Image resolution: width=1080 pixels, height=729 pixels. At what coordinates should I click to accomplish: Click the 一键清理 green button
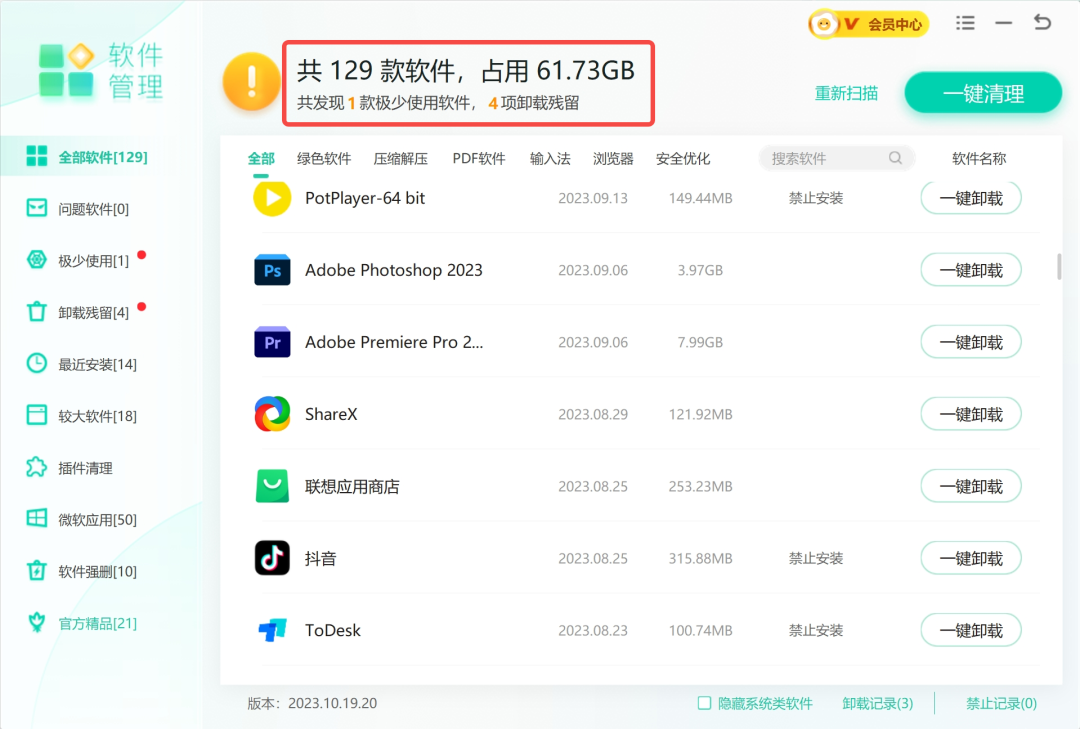[983, 93]
